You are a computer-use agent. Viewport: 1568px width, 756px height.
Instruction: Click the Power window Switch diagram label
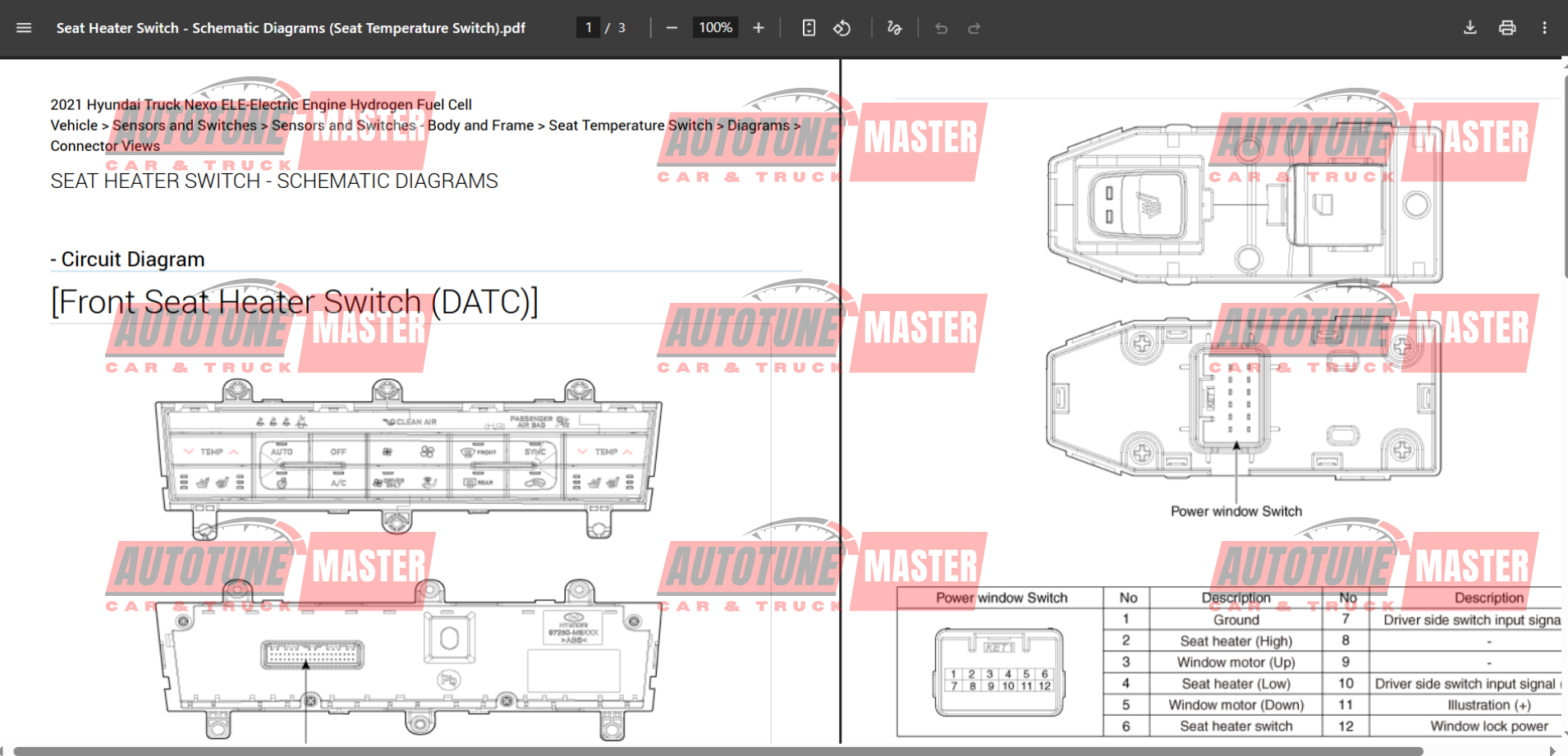point(1236,511)
